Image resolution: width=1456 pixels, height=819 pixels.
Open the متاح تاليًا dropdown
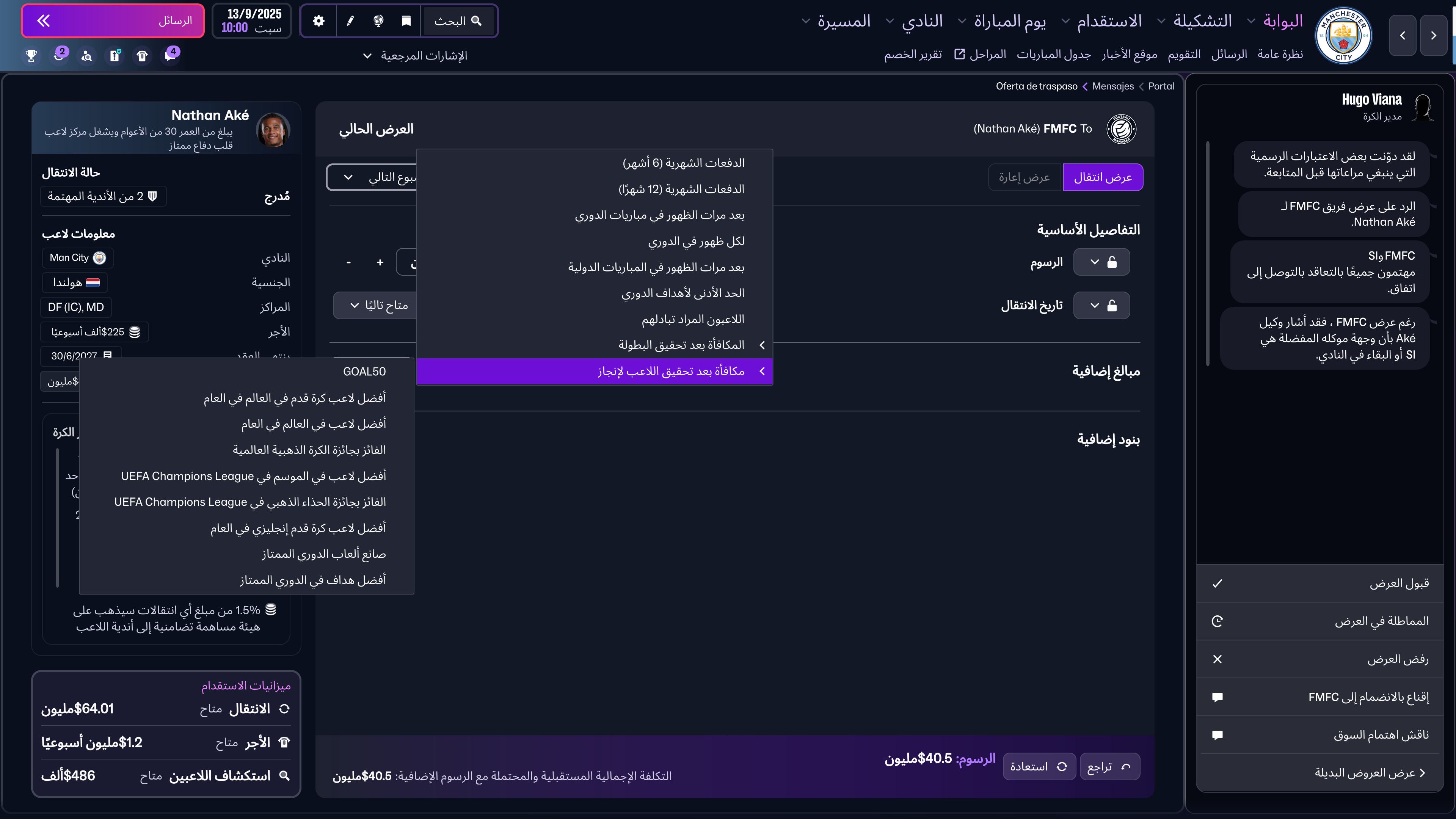(379, 305)
